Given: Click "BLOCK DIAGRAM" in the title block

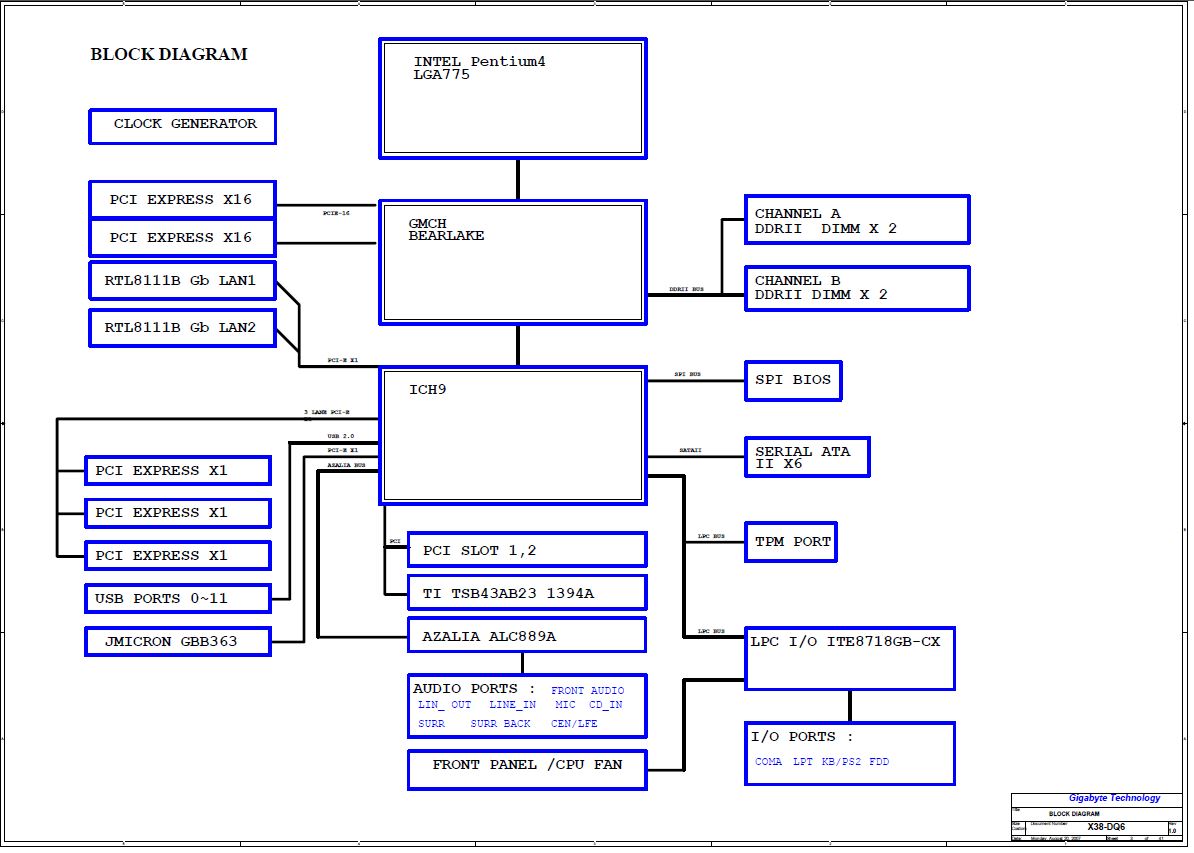Looking at the screenshot, I should [x=1074, y=814].
